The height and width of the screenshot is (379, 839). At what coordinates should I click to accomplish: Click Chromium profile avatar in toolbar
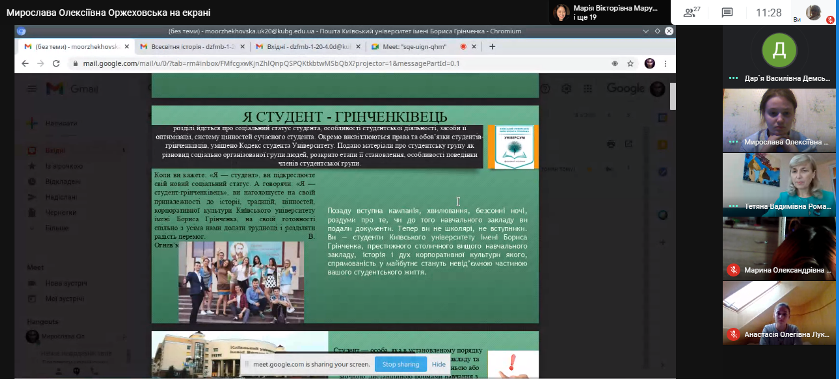point(650,63)
